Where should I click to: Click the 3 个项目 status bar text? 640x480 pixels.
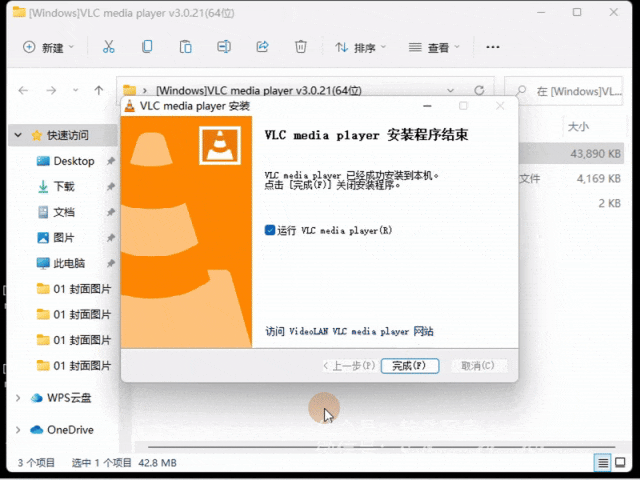pyautogui.click(x=36, y=463)
